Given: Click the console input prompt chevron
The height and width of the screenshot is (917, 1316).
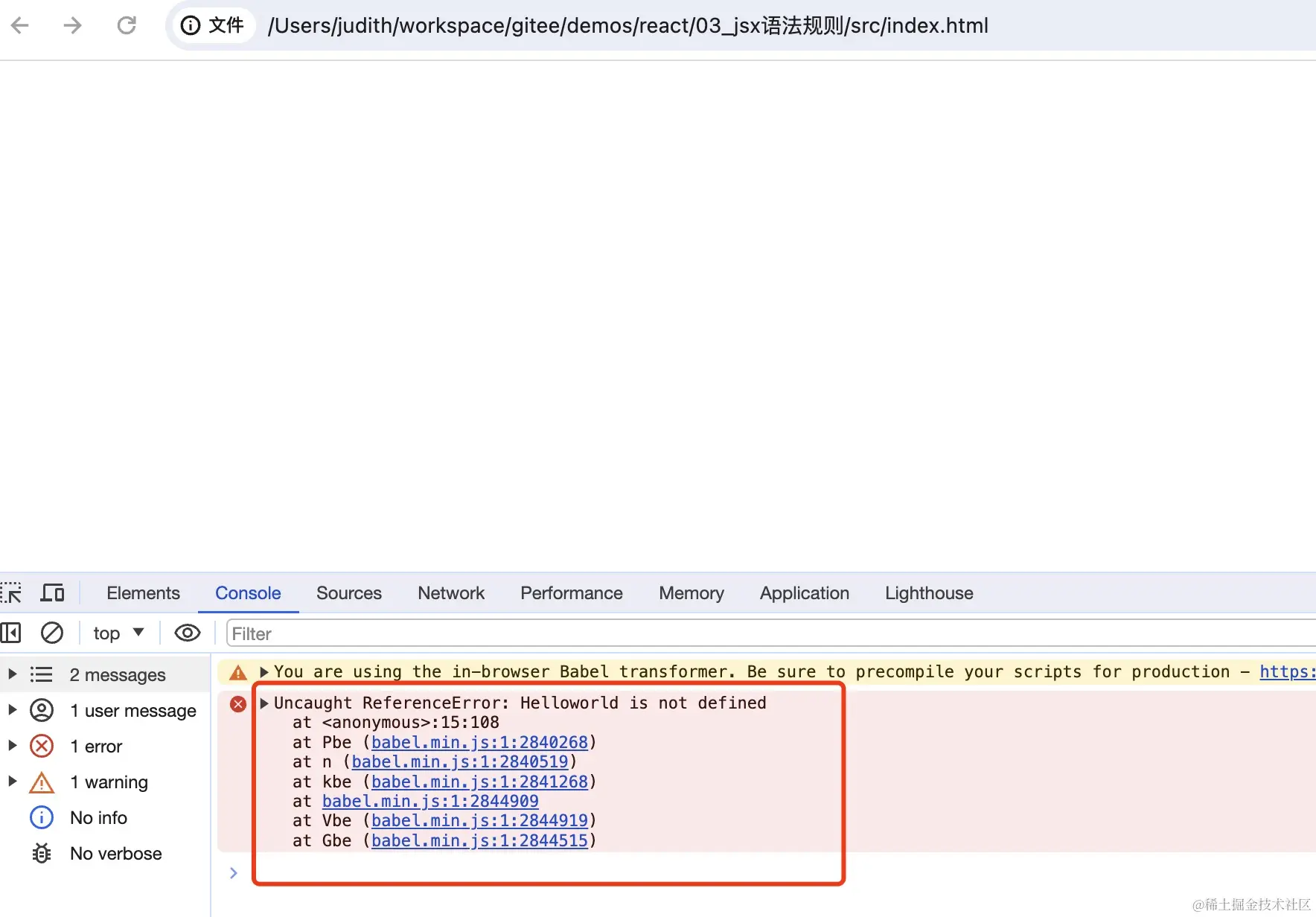Looking at the screenshot, I should (234, 872).
